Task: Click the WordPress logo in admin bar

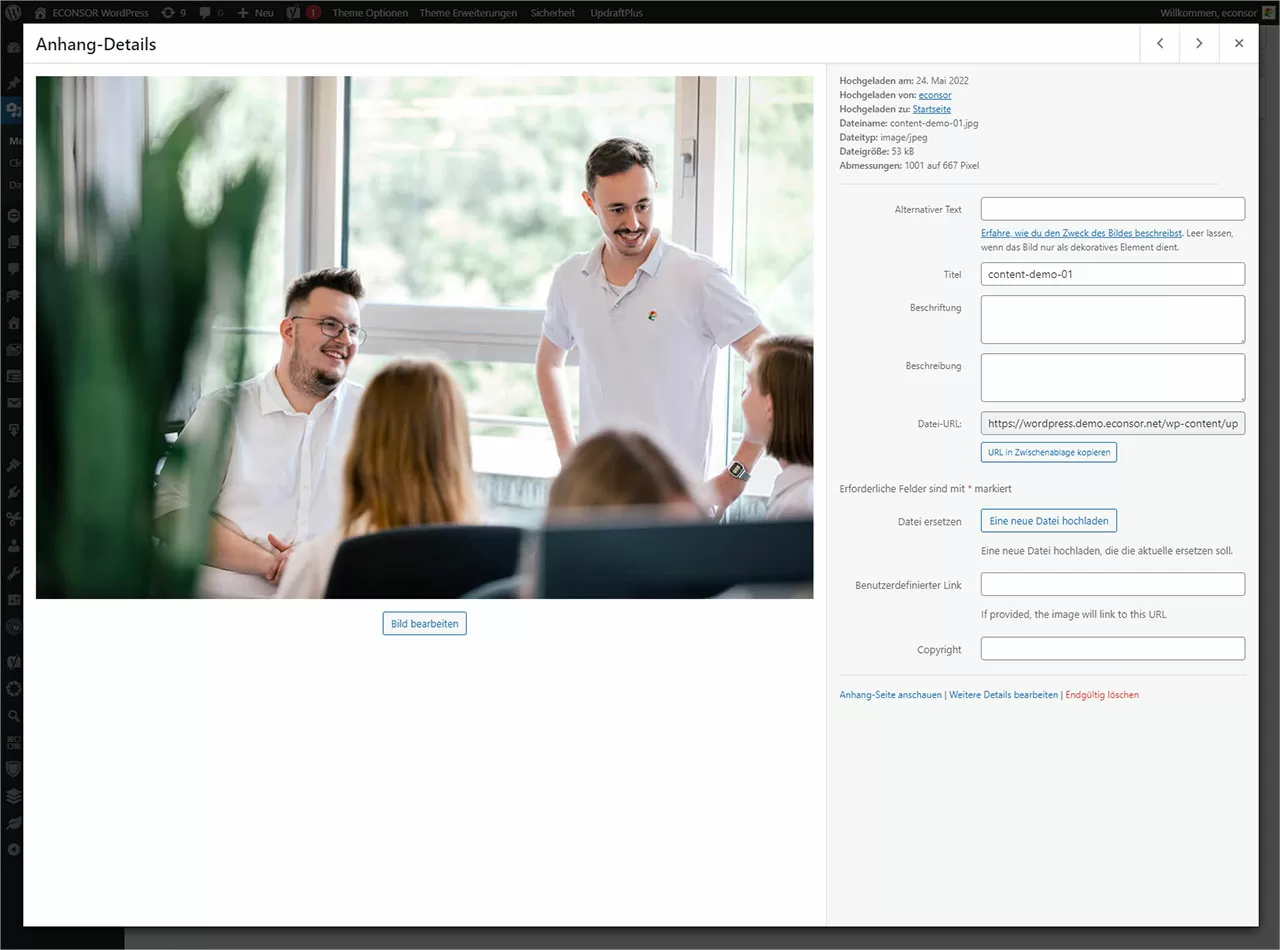Action: click(11, 12)
